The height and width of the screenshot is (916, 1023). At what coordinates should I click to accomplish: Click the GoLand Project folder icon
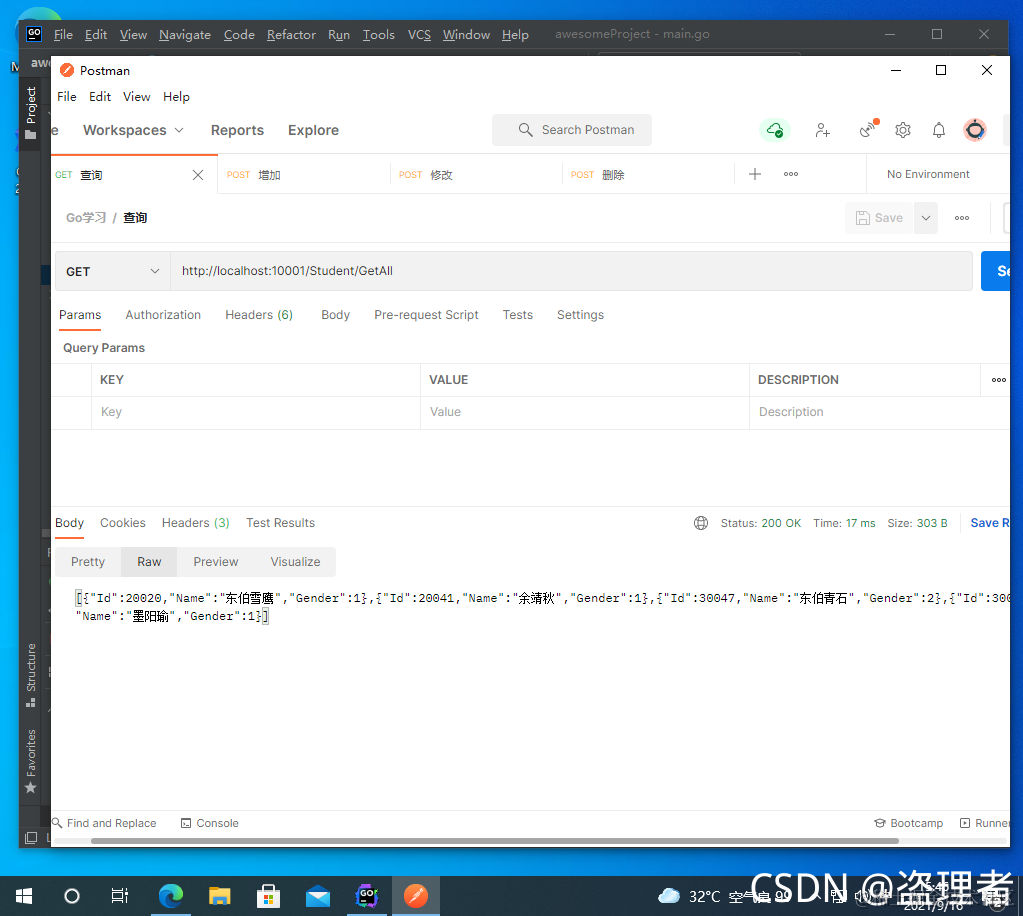[30, 135]
